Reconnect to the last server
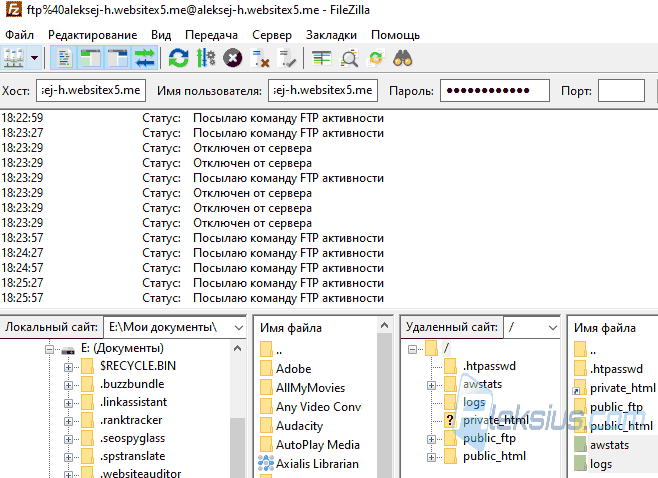The width and height of the screenshot is (658, 478). click(287, 58)
